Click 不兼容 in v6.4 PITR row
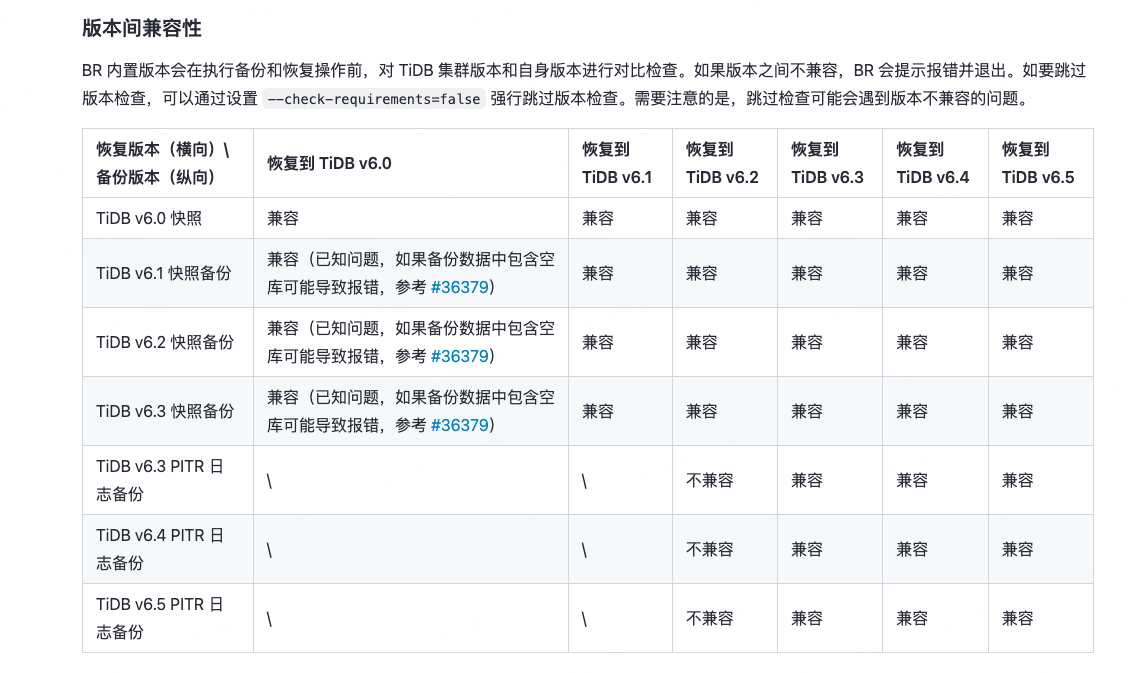 [x=710, y=550]
